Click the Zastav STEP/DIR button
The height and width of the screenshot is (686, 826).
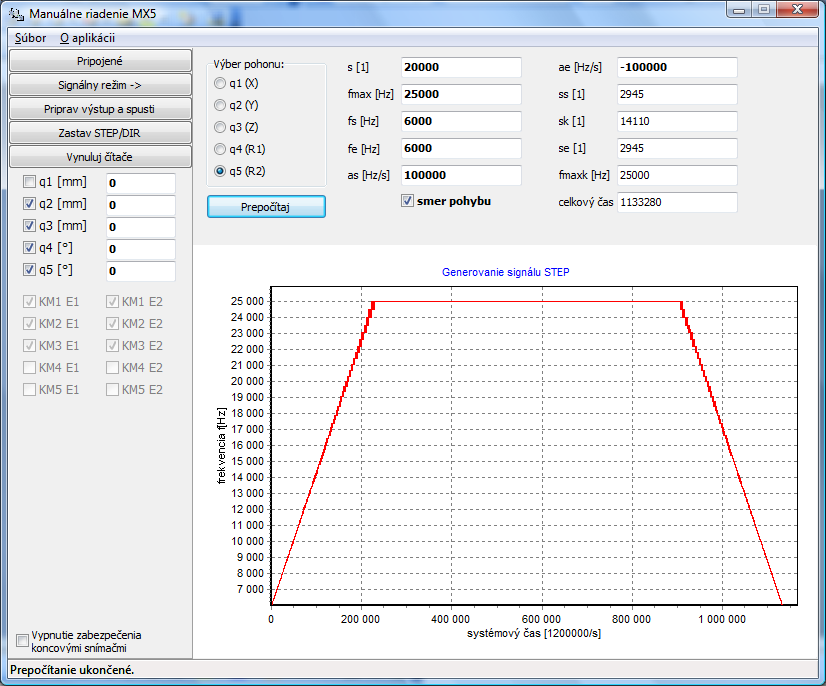[x=100, y=133]
